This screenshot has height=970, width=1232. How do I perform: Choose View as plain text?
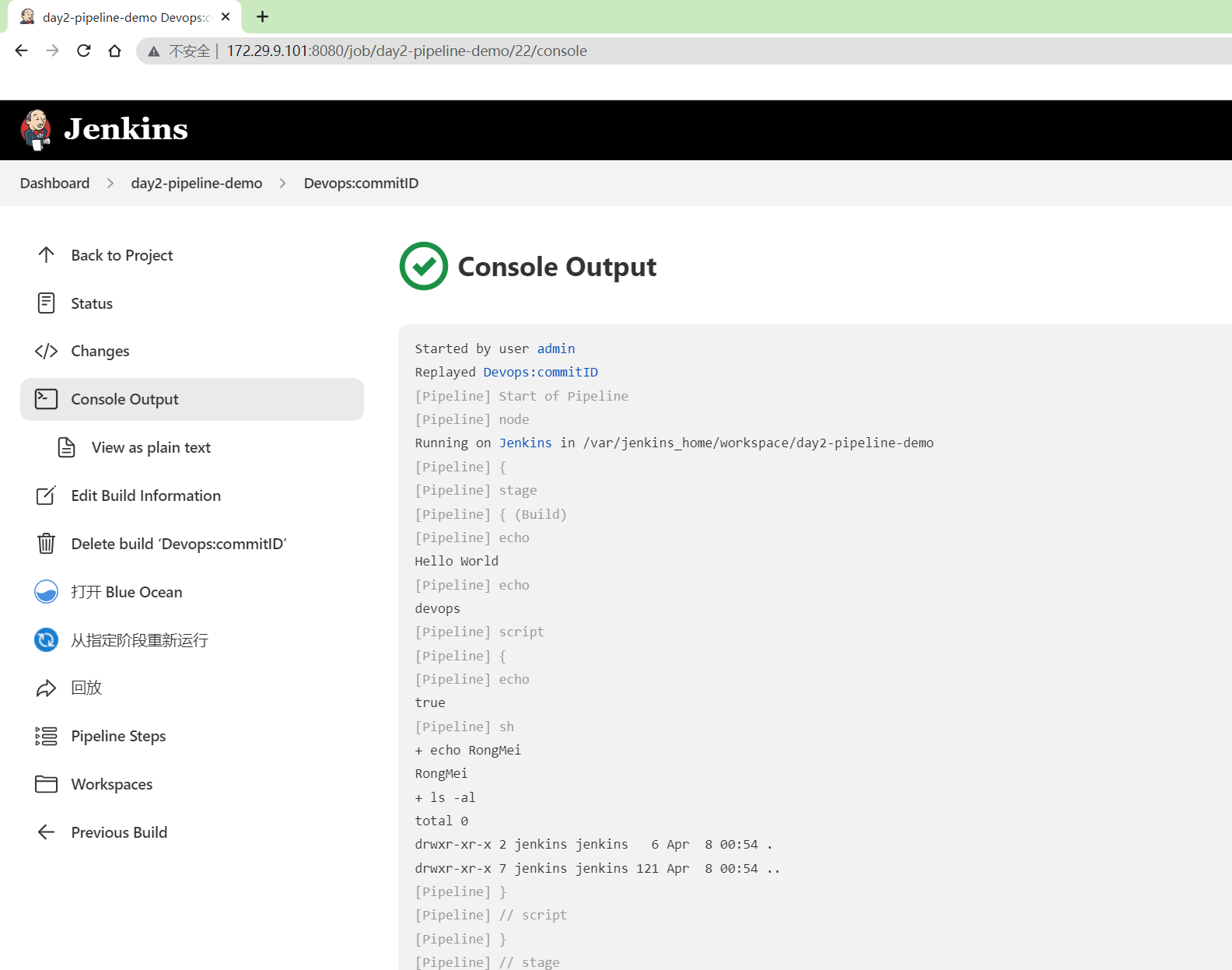(151, 447)
